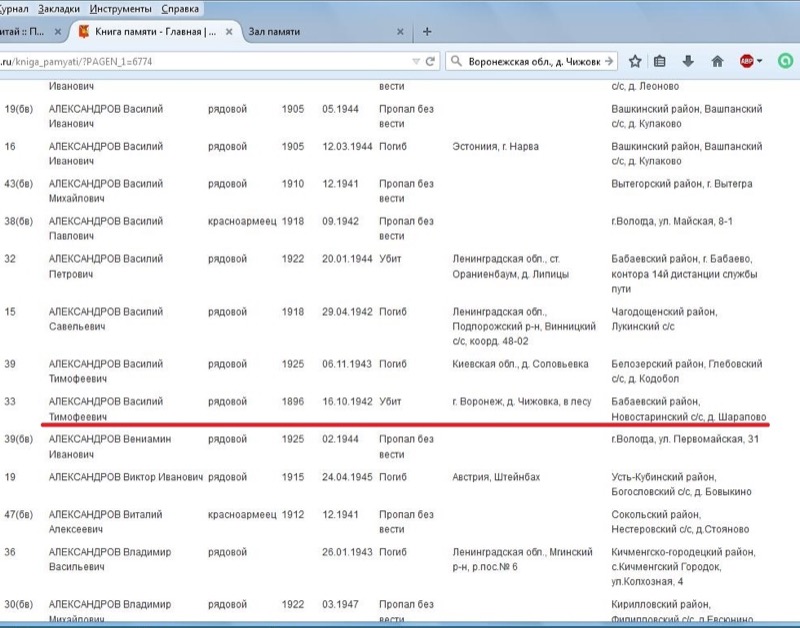
Task: Expand the Adblock Plus dropdown arrow
Action: click(x=760, y=61)
